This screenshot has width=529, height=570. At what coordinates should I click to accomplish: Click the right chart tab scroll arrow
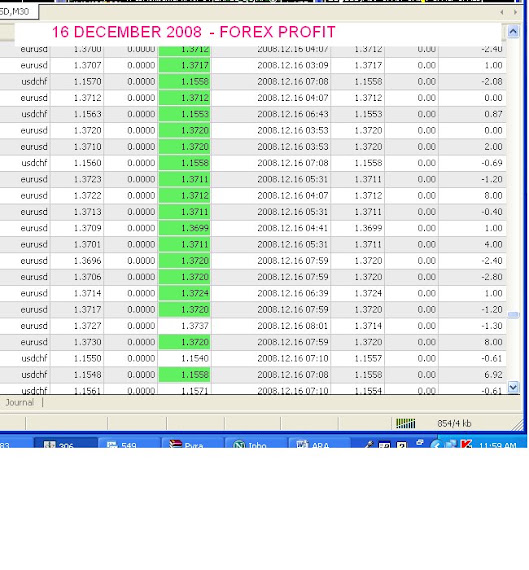[515, 12]
